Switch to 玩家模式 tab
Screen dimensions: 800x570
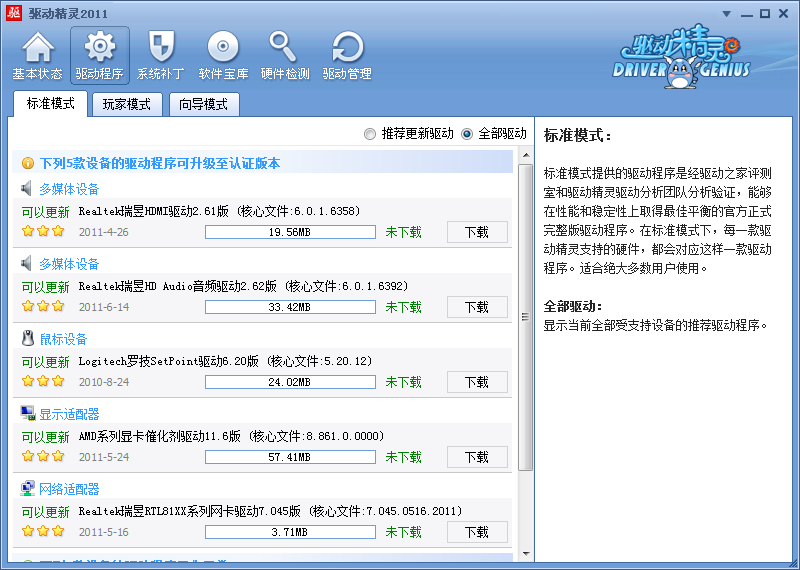127,104
